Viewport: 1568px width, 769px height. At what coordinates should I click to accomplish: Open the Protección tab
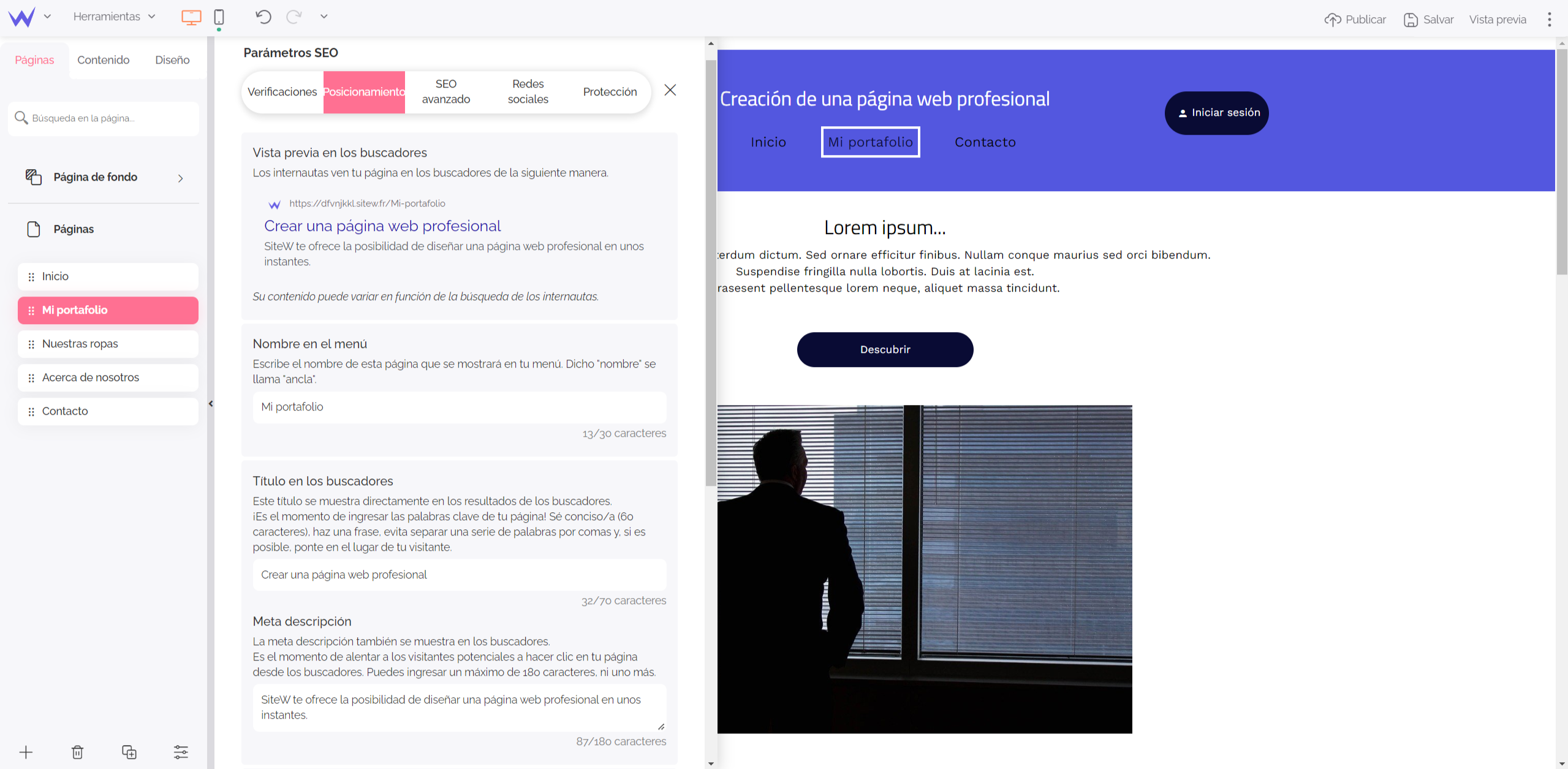pyautogui.click(x=610, y=92)
